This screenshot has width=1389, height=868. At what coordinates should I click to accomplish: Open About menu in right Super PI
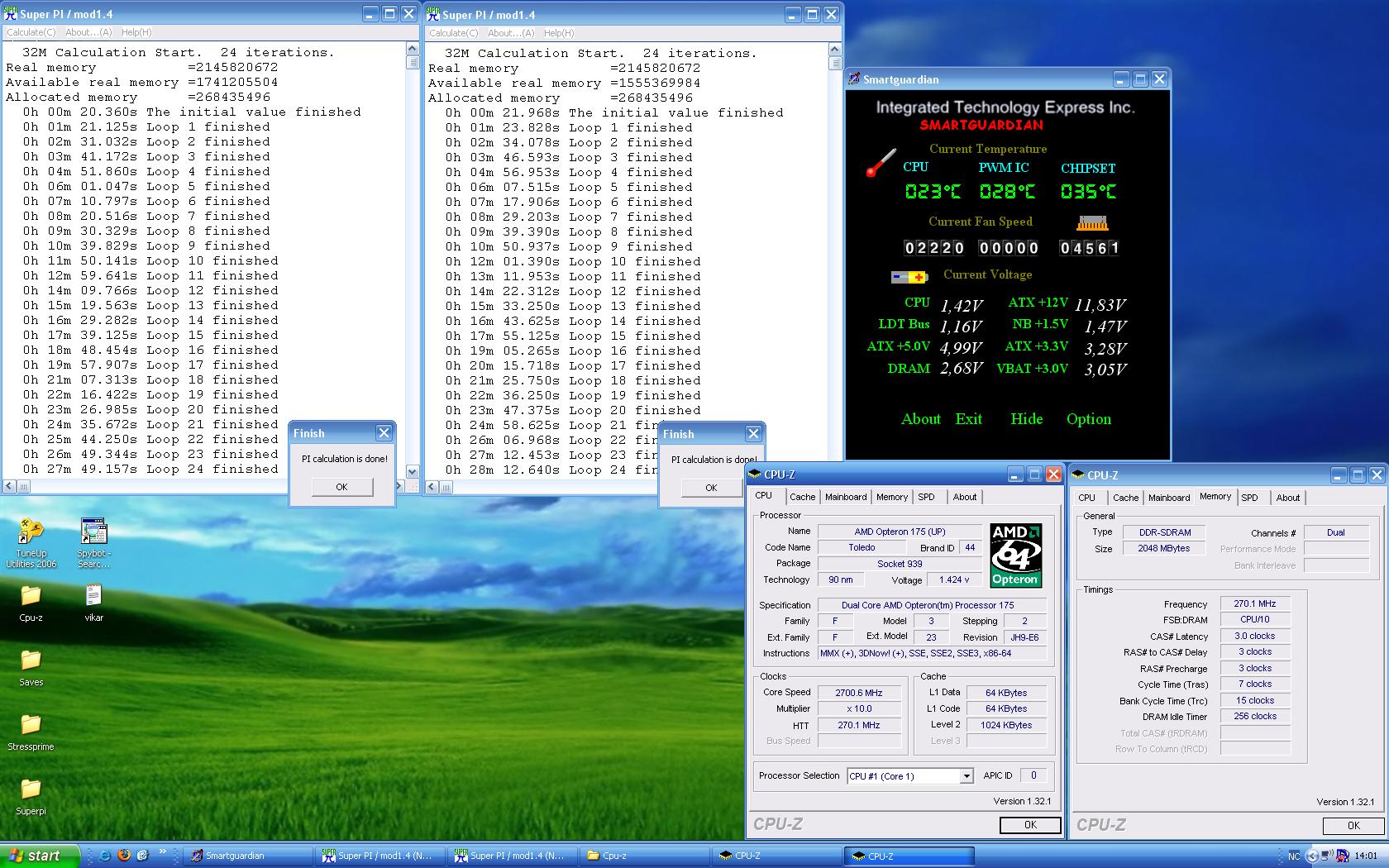[x=510, y=33]
